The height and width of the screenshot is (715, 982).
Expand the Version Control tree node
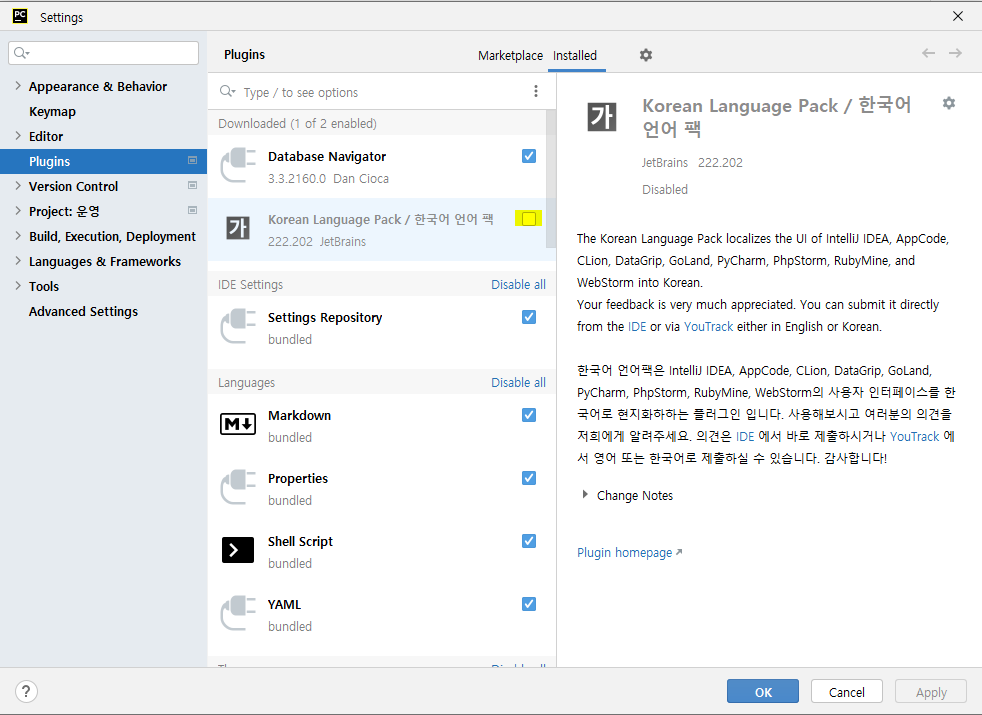[x=18, y=186]
